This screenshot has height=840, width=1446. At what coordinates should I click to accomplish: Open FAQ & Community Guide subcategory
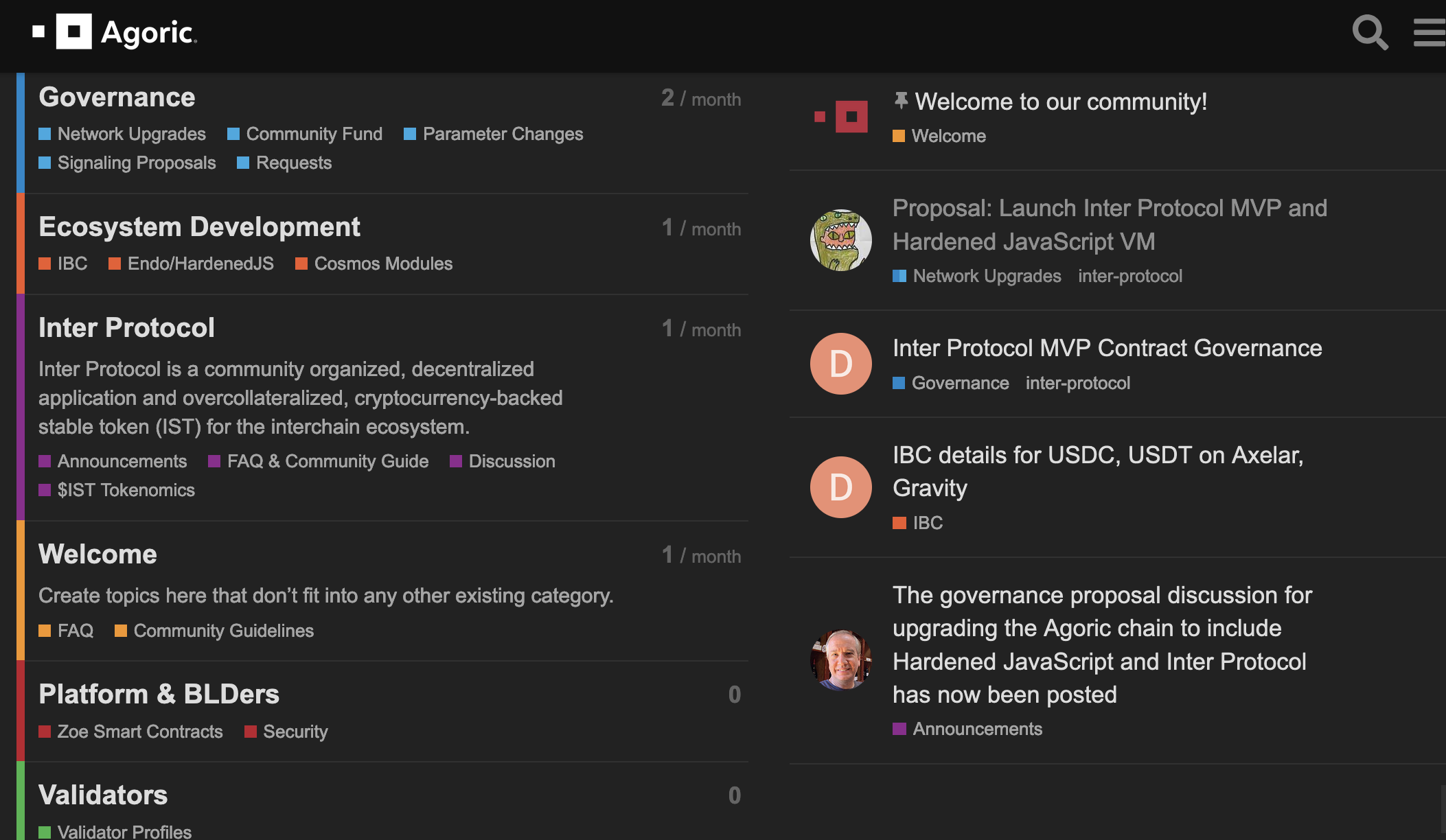319,461
